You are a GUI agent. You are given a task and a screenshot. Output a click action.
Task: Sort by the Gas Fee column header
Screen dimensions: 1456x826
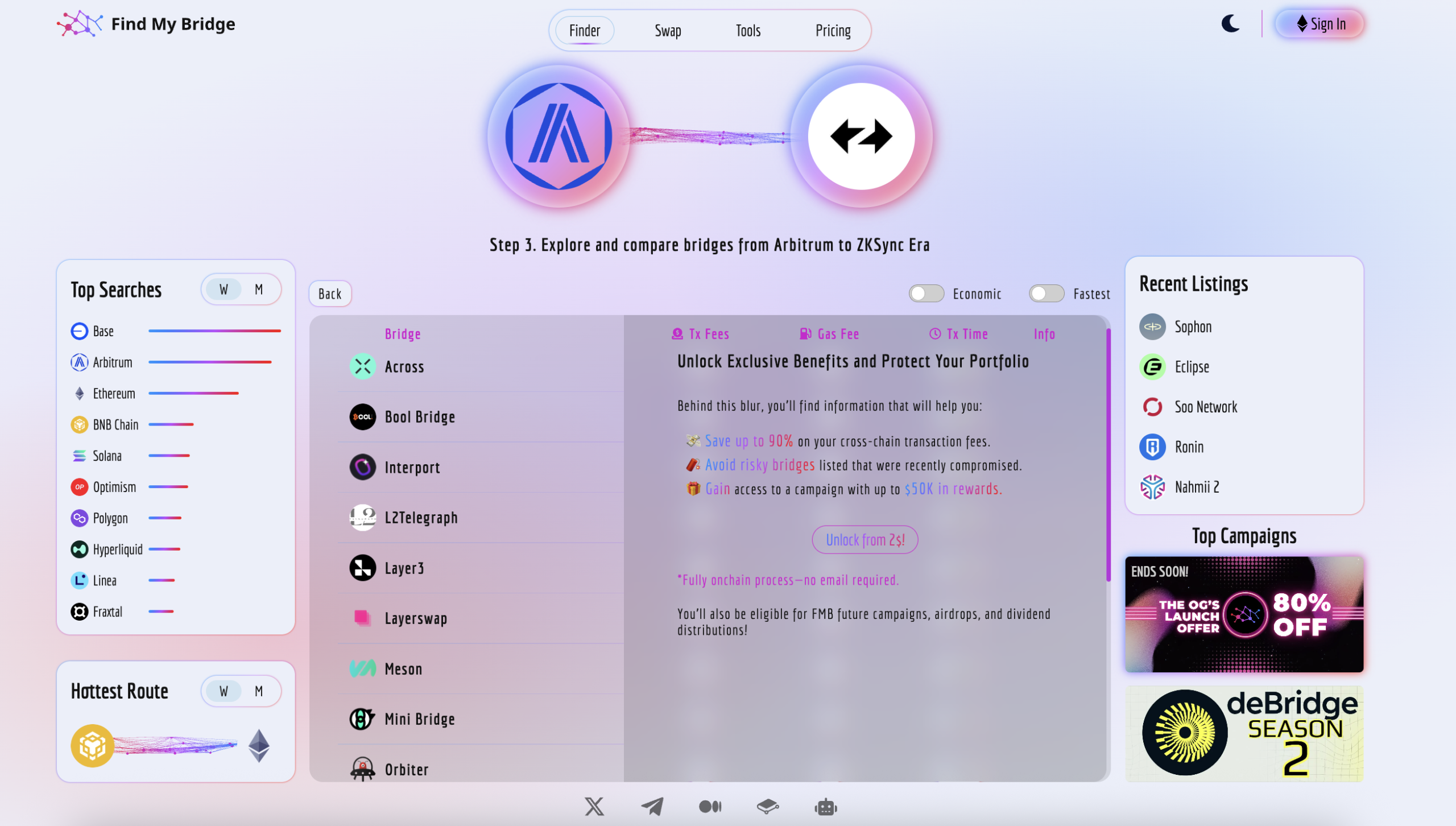[829, 334]
